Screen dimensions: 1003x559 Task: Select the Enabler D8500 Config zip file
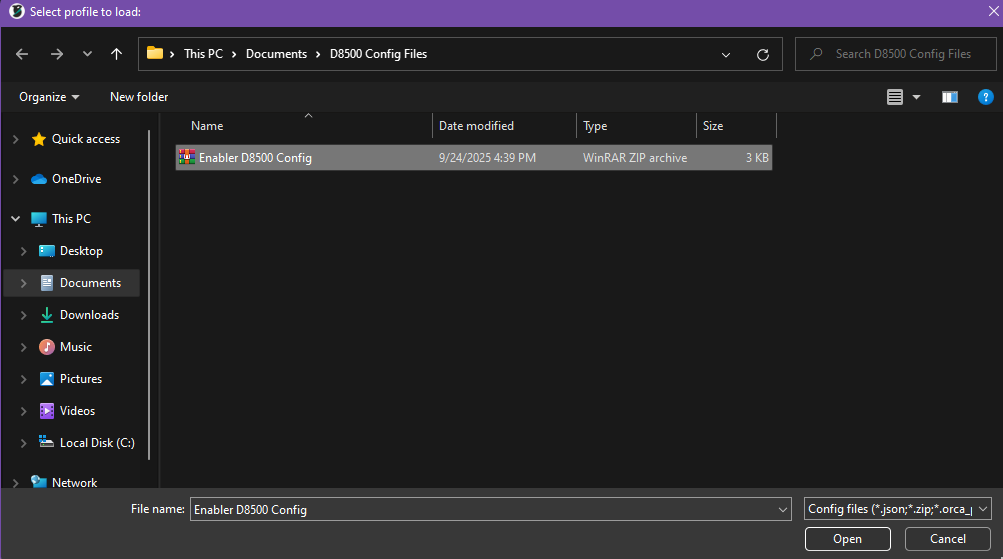[255, 158]
